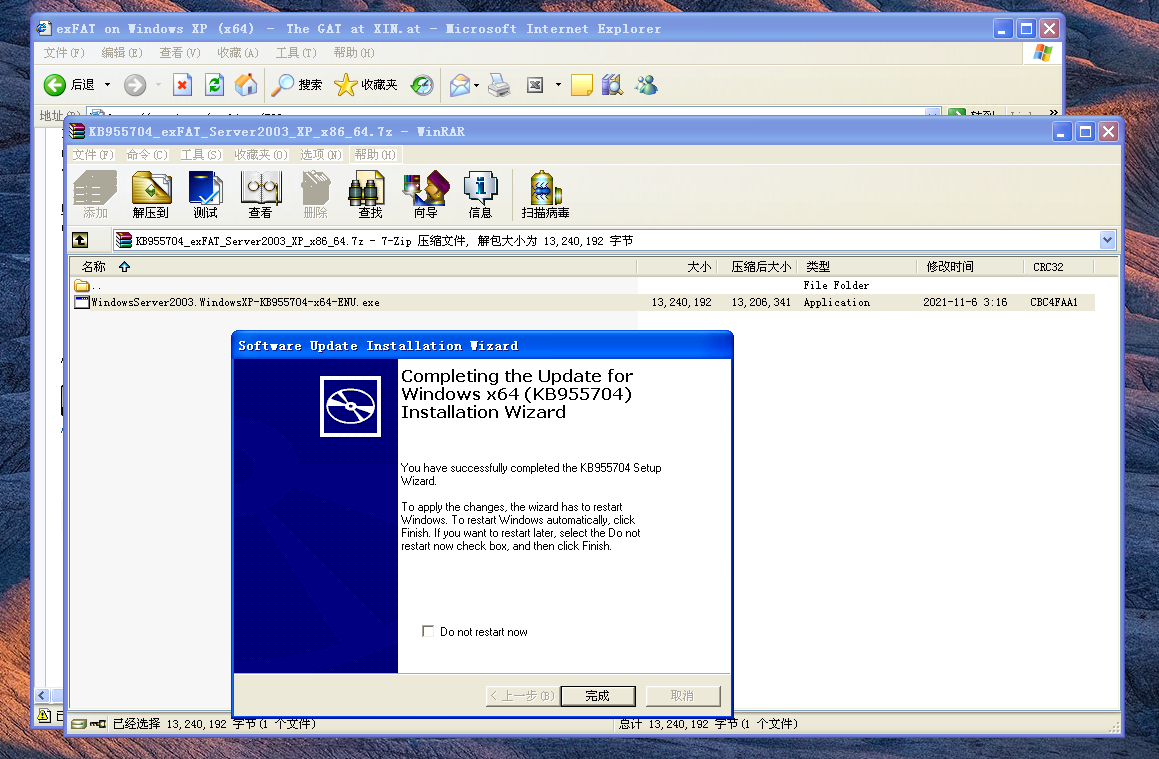Enable the "Do not restart now" checkbox

[427, 631]
